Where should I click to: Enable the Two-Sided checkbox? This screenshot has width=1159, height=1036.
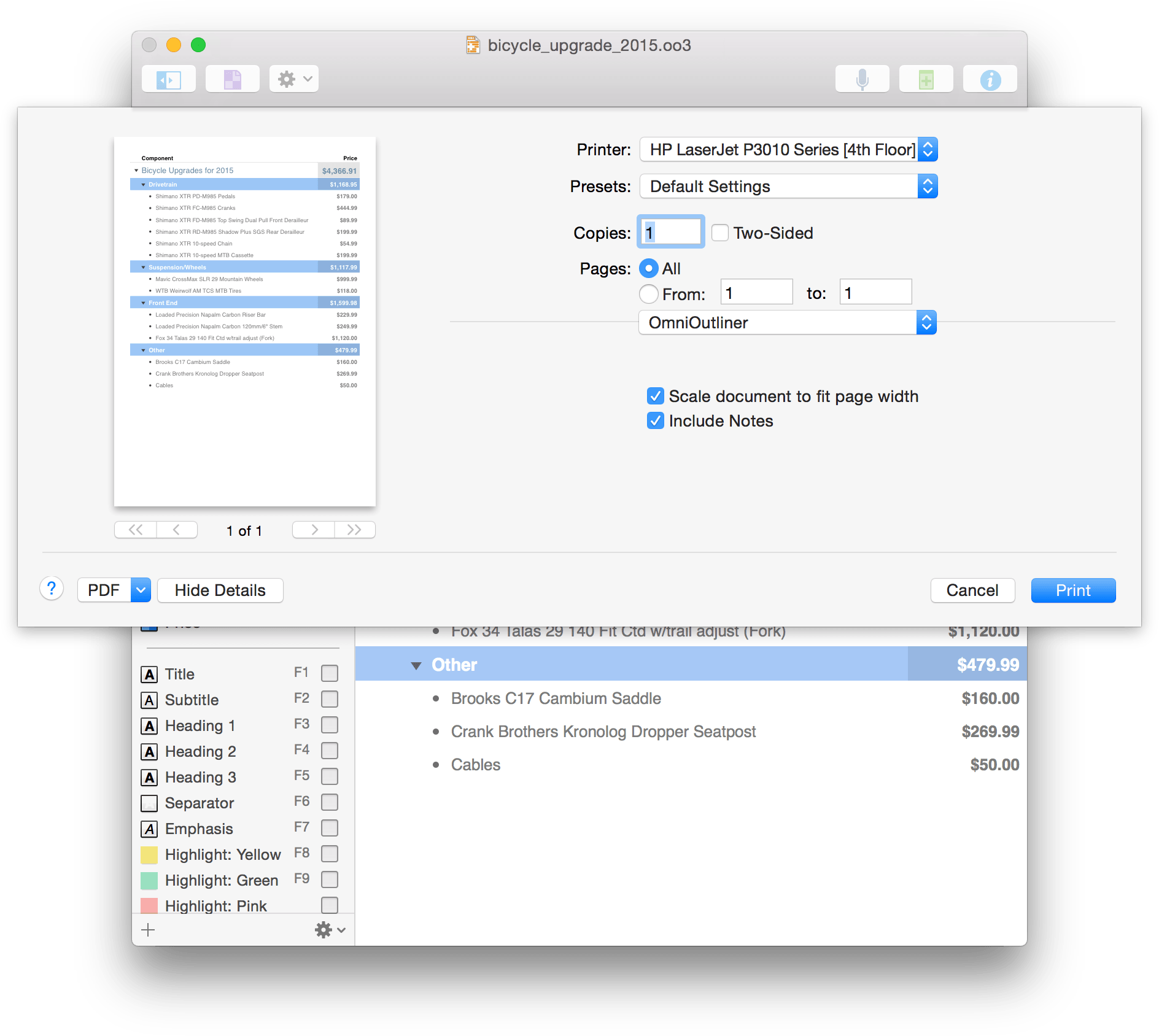720,233
